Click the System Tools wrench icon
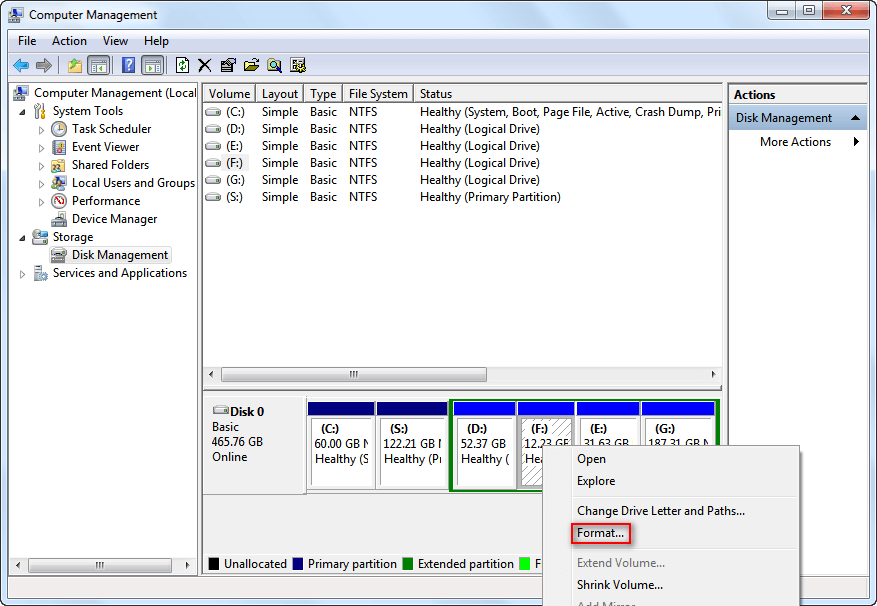This screenshot has height=606, width=877. pyautogui.click(x=40, y=111)
